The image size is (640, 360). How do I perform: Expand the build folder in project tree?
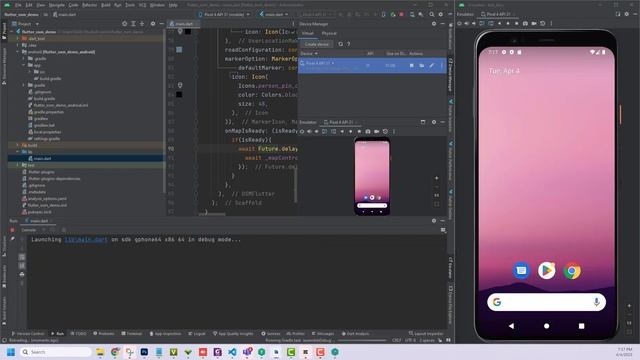click(x=18, y=145)
